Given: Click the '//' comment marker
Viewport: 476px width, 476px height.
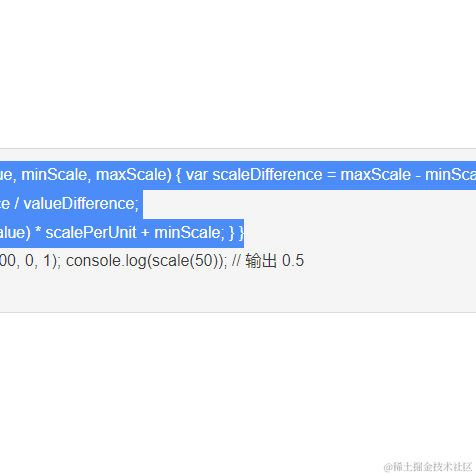Looking at the screenshot, I should pos(236,261).
